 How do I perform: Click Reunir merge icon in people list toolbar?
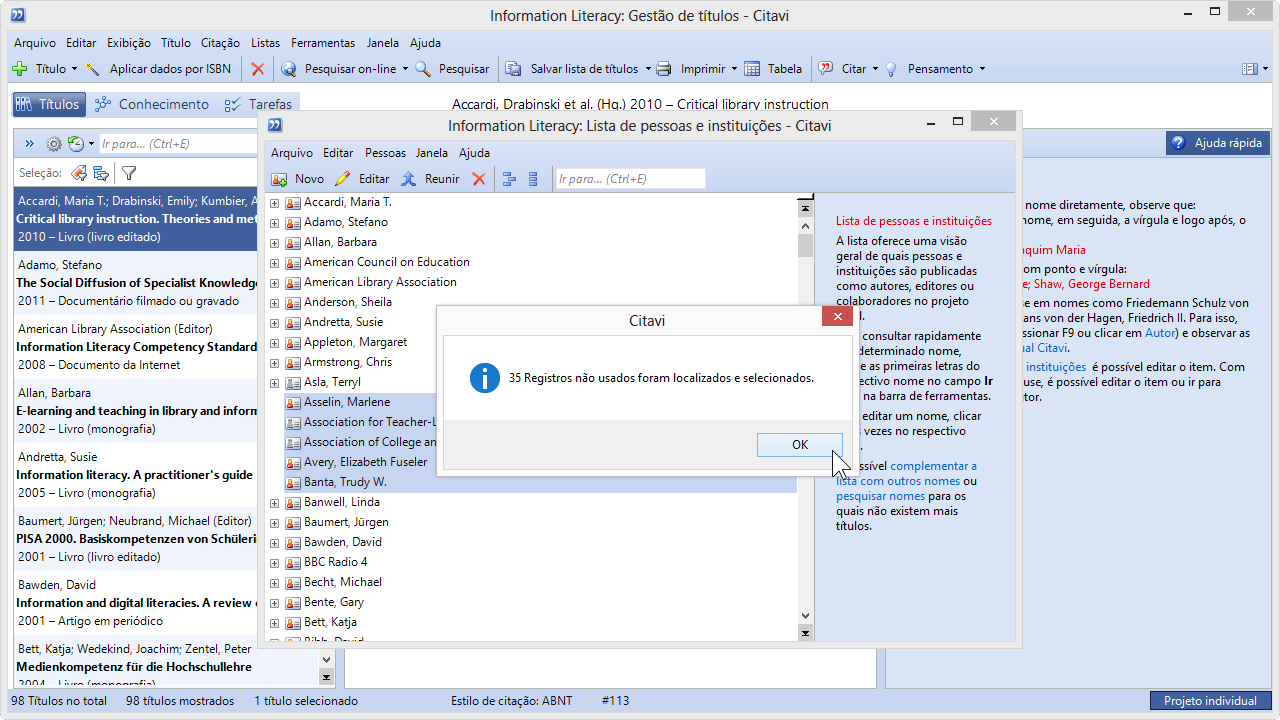coord(408,179)
